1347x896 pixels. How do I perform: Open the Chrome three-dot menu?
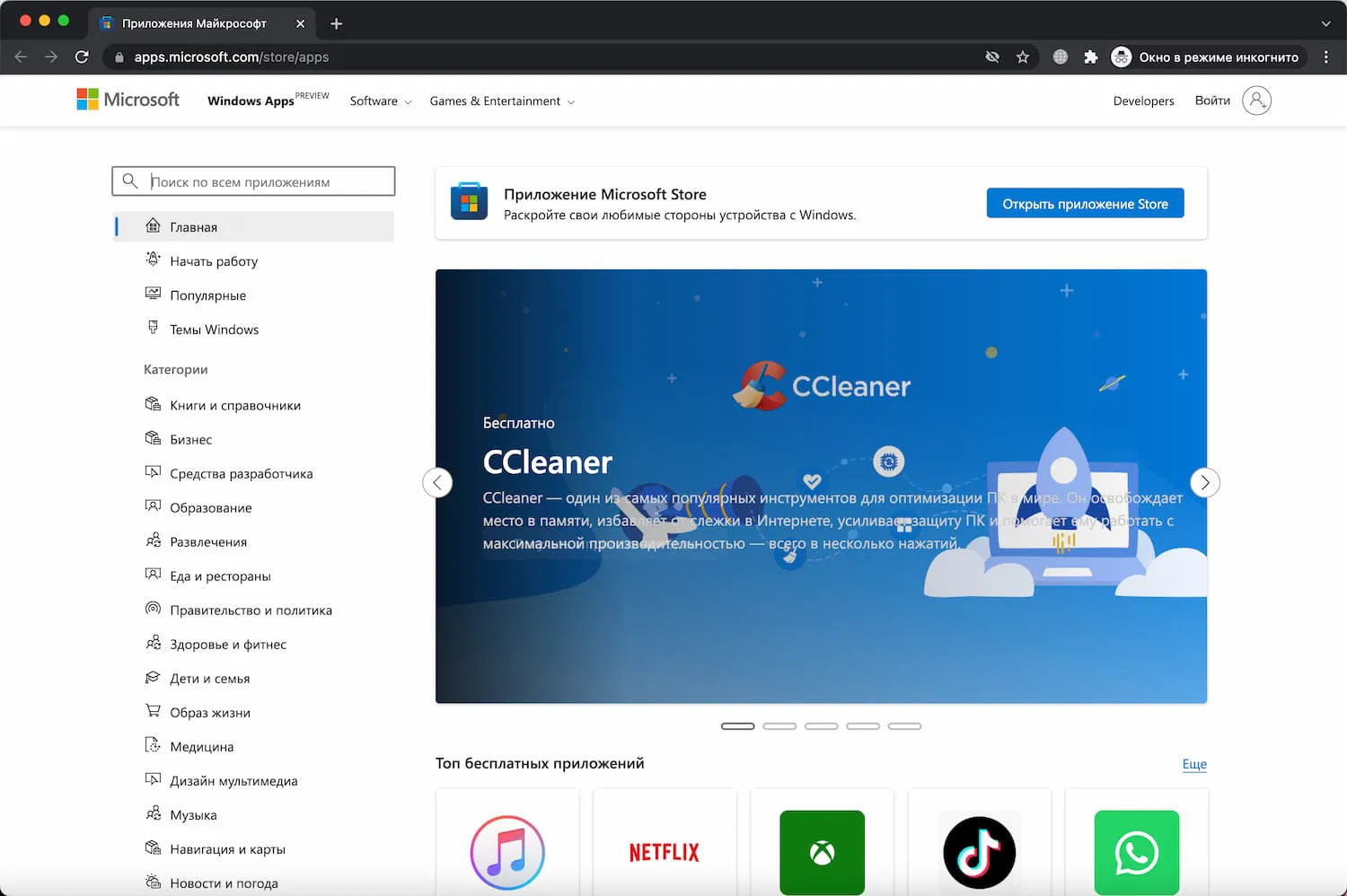[x=1325, y=57]
